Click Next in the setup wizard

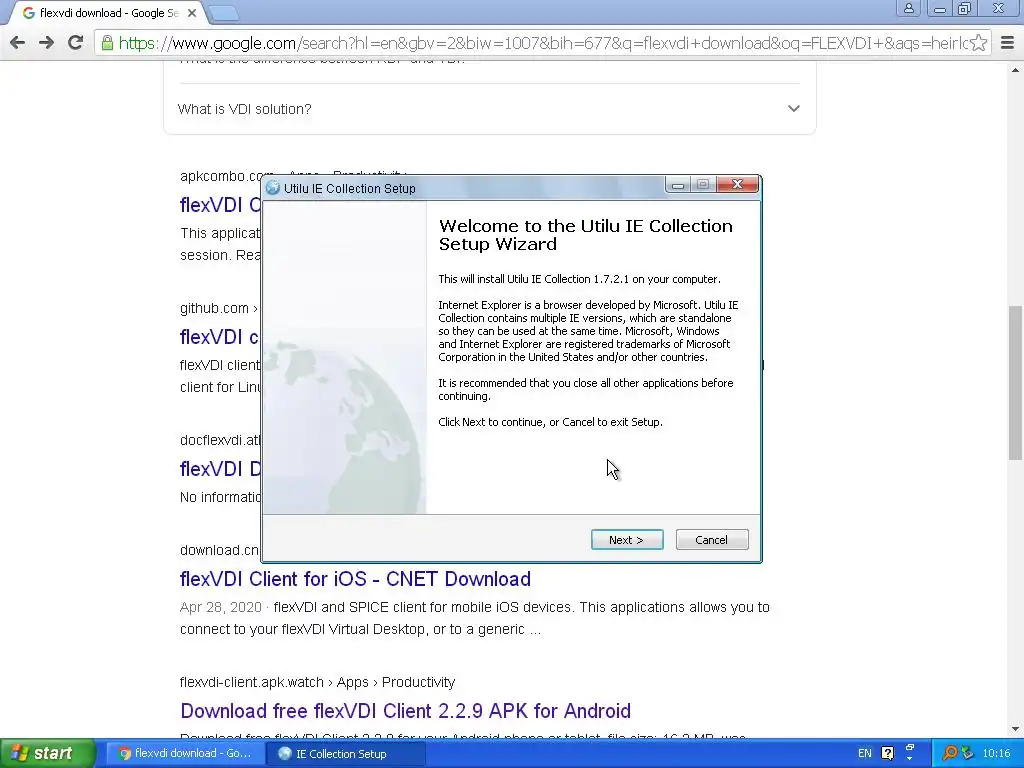click(x=627, y=540)
